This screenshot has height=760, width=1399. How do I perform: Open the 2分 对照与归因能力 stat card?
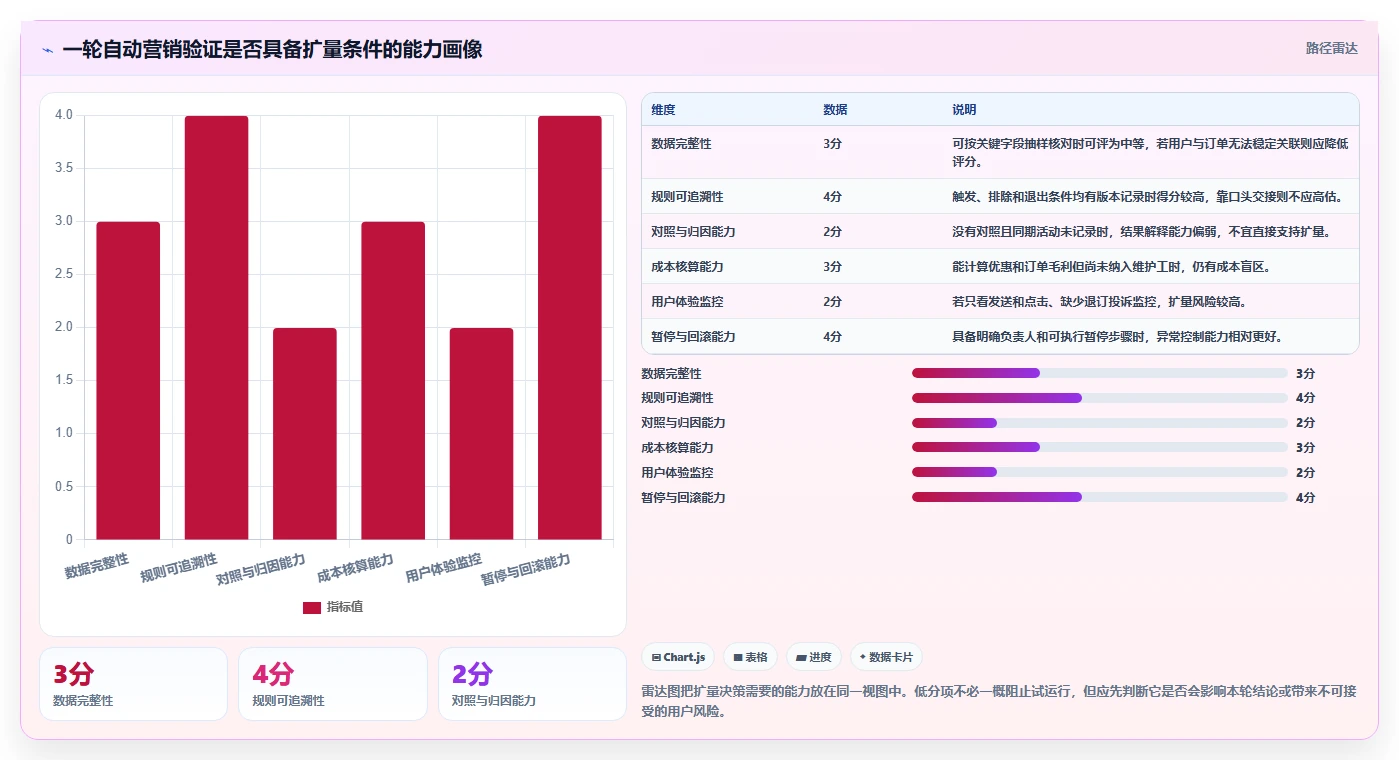tap(532, 684)
